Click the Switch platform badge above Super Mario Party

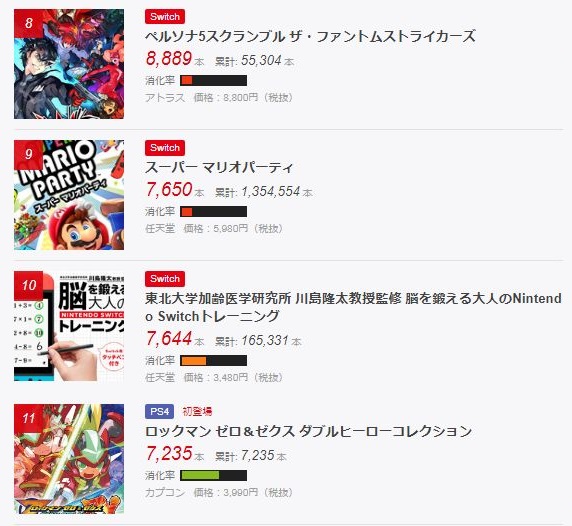click(x=165, y=148)
